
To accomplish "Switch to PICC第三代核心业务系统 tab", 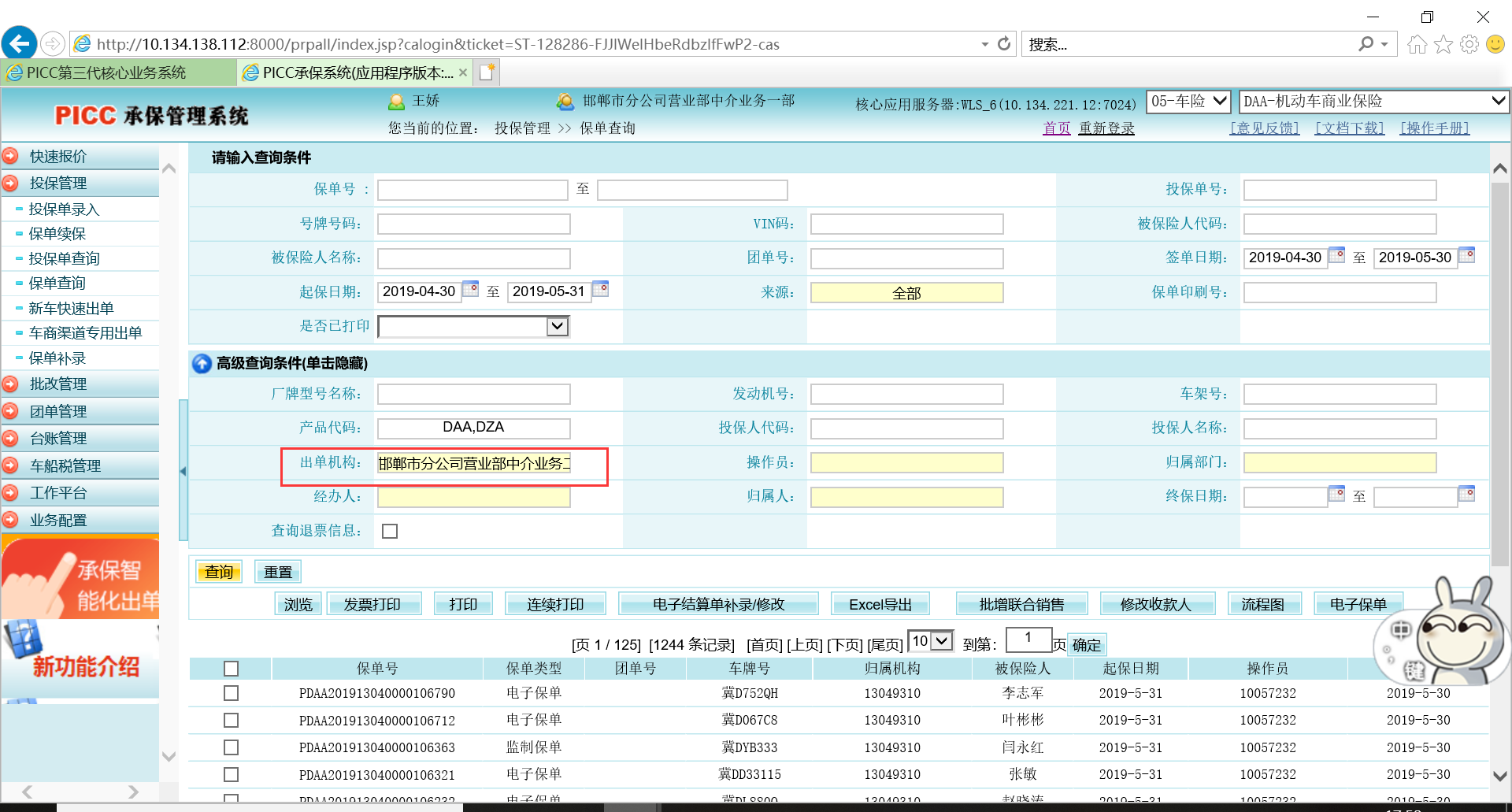I will pyautogui.click(x=106, y=72).
